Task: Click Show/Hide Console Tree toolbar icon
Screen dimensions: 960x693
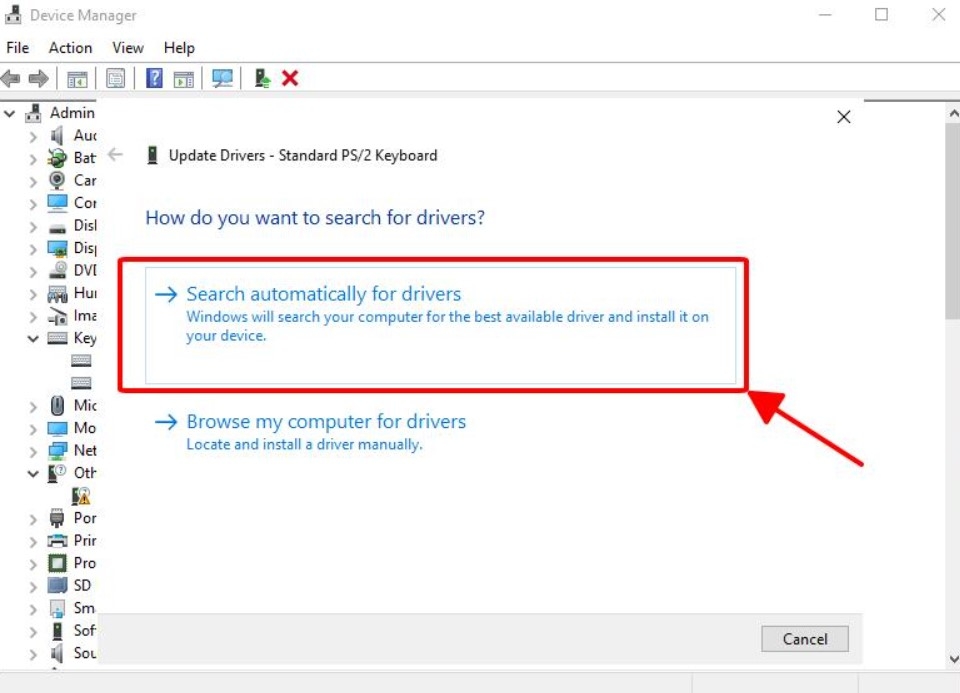Action: coord(77,78)
